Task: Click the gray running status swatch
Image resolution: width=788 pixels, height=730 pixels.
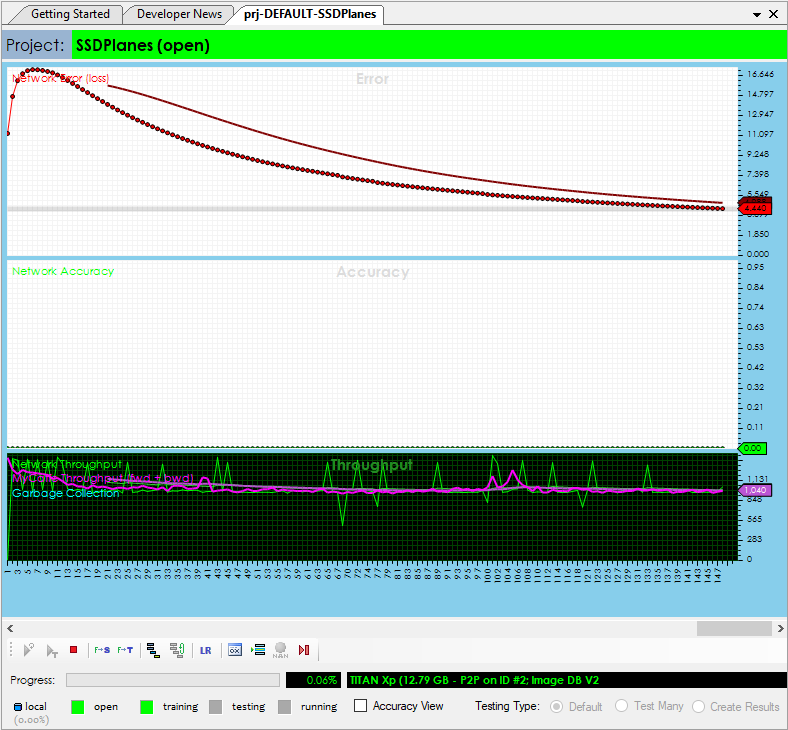Action: pyautogui.click(x=284, y=707)
